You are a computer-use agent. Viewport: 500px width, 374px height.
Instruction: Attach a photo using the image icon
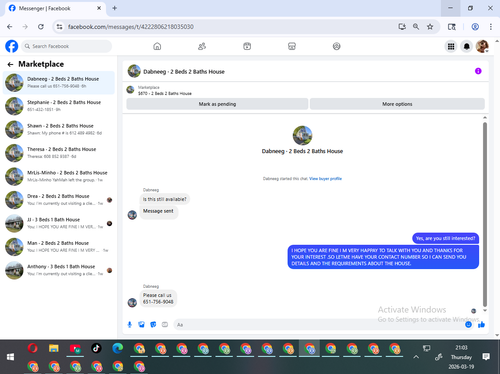(141, 324)
